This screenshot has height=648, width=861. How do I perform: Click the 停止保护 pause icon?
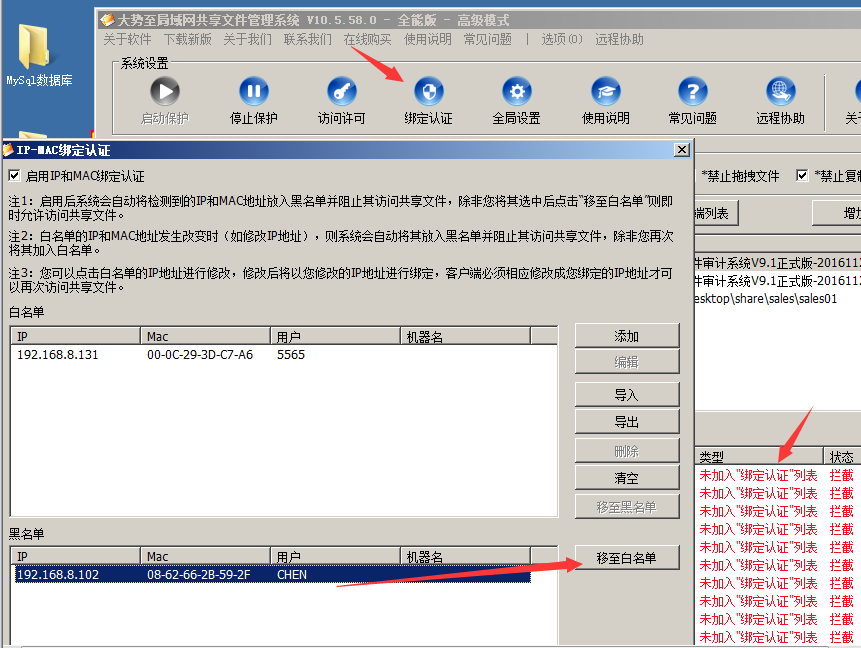[x=253, y=93]
